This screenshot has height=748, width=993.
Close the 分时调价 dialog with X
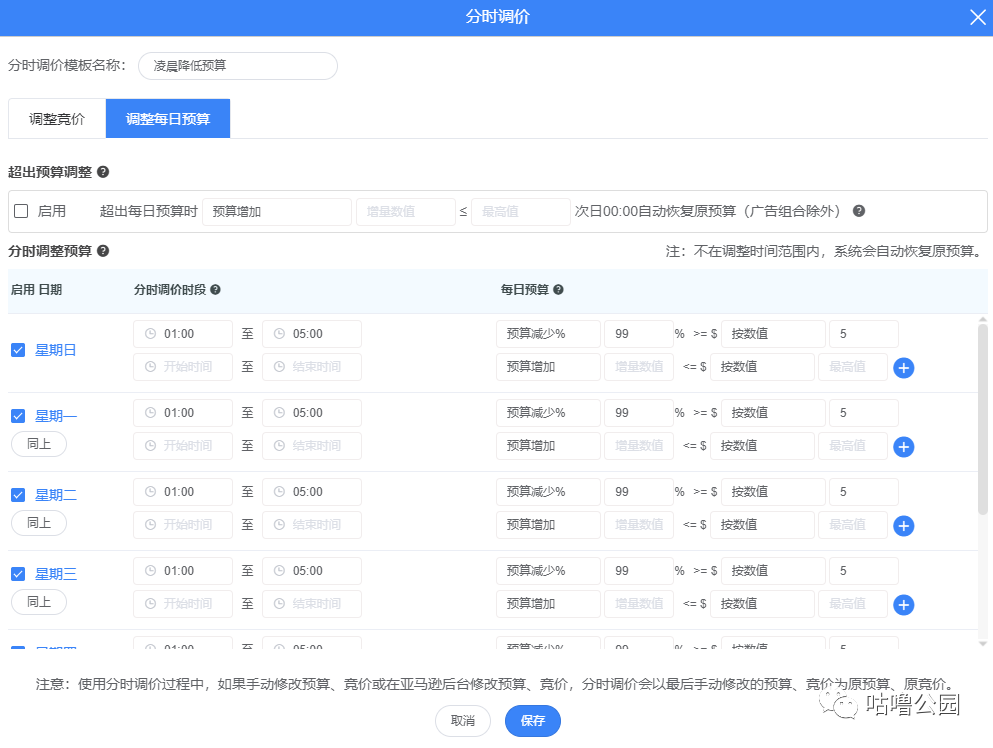(977, 17)
